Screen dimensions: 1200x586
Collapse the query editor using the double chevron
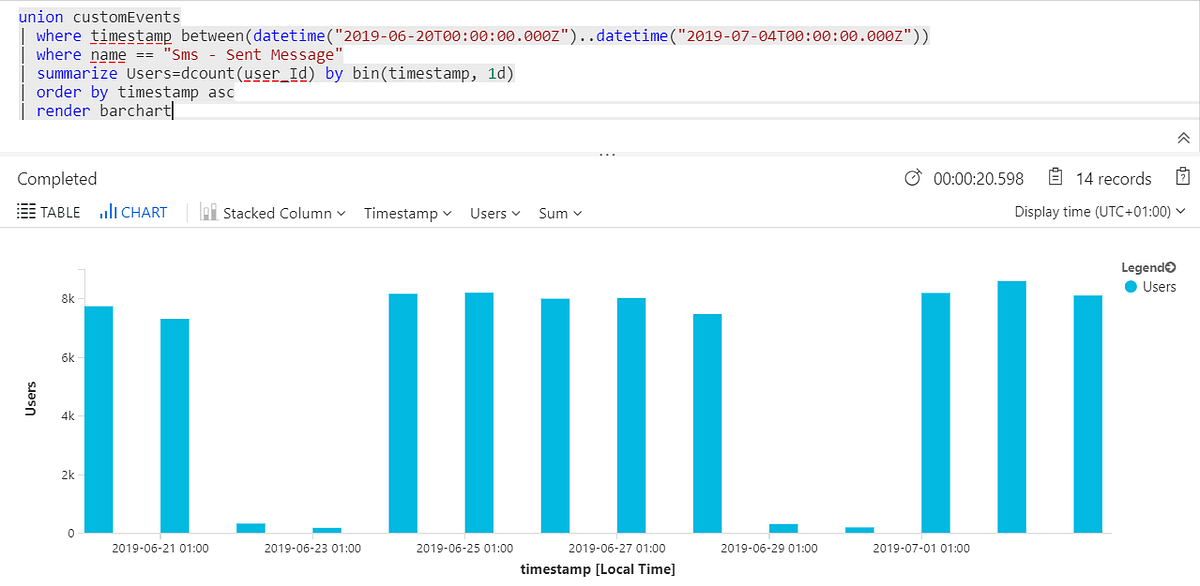click(1182, 139)
